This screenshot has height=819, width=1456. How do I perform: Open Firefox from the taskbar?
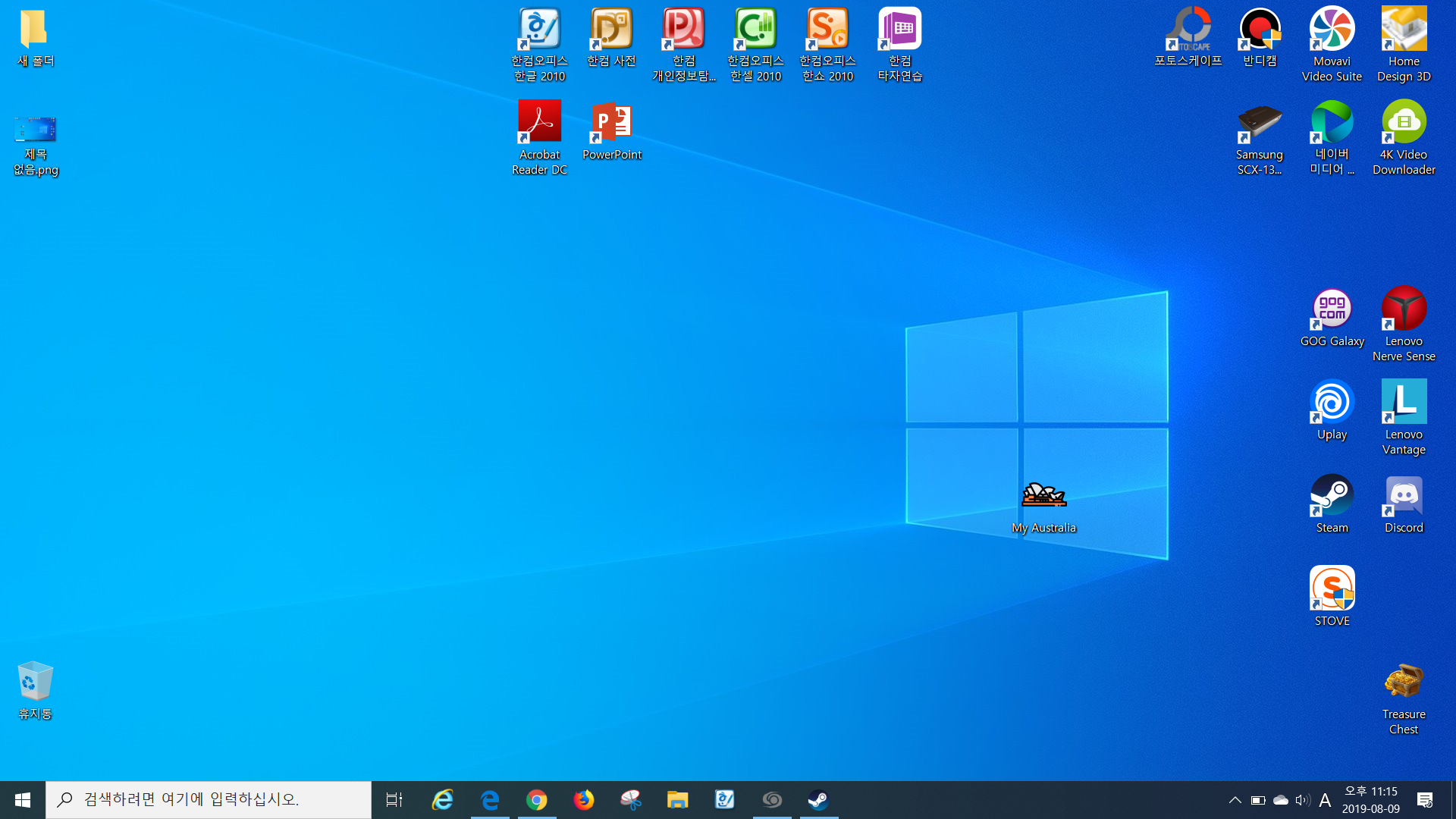584,800
